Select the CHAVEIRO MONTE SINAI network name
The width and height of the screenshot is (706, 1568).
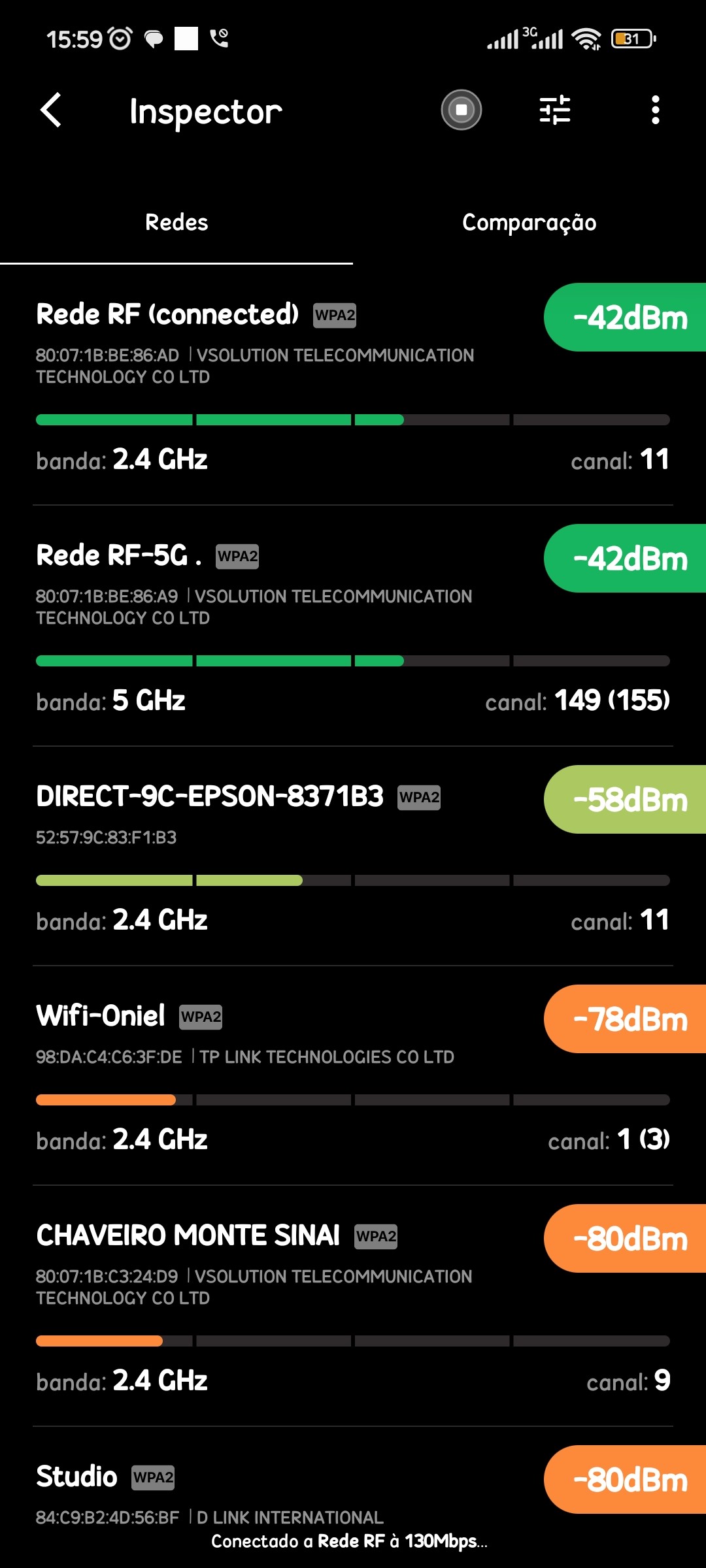pos(188,1236)
